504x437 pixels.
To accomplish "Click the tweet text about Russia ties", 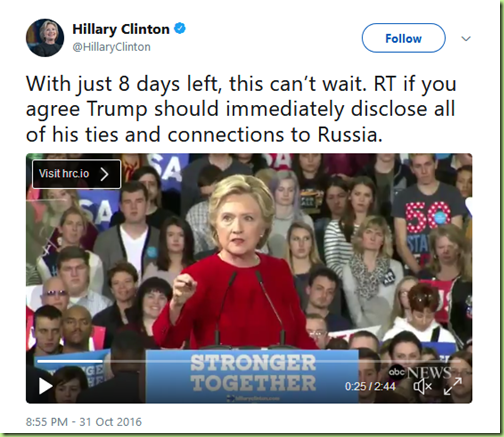I will (x=241, y=109).
